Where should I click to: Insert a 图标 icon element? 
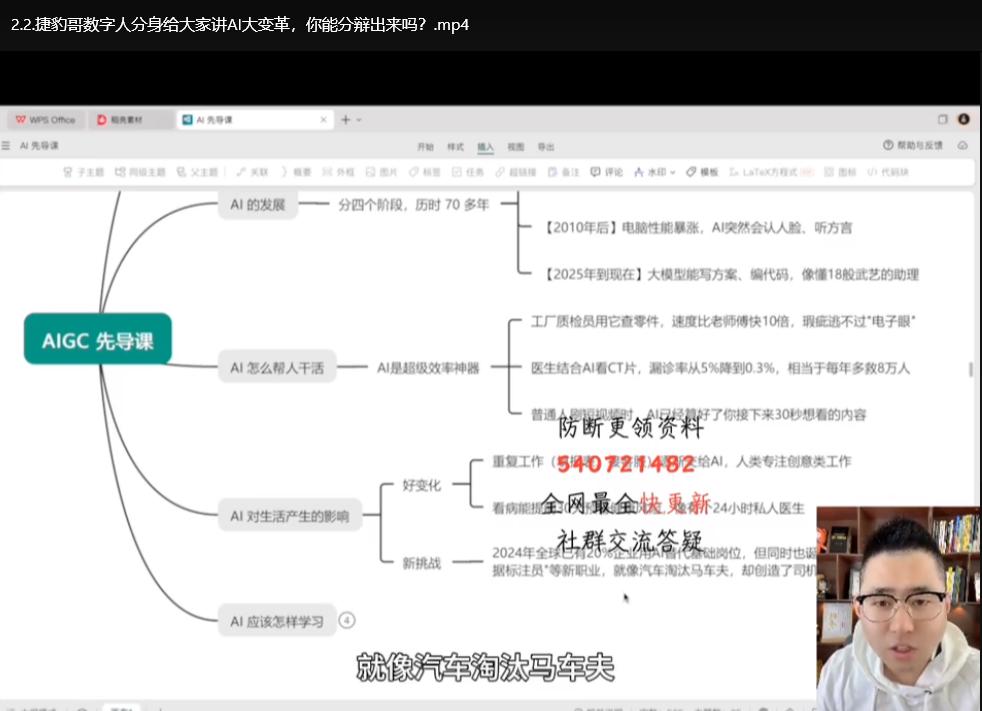[840, 172]
